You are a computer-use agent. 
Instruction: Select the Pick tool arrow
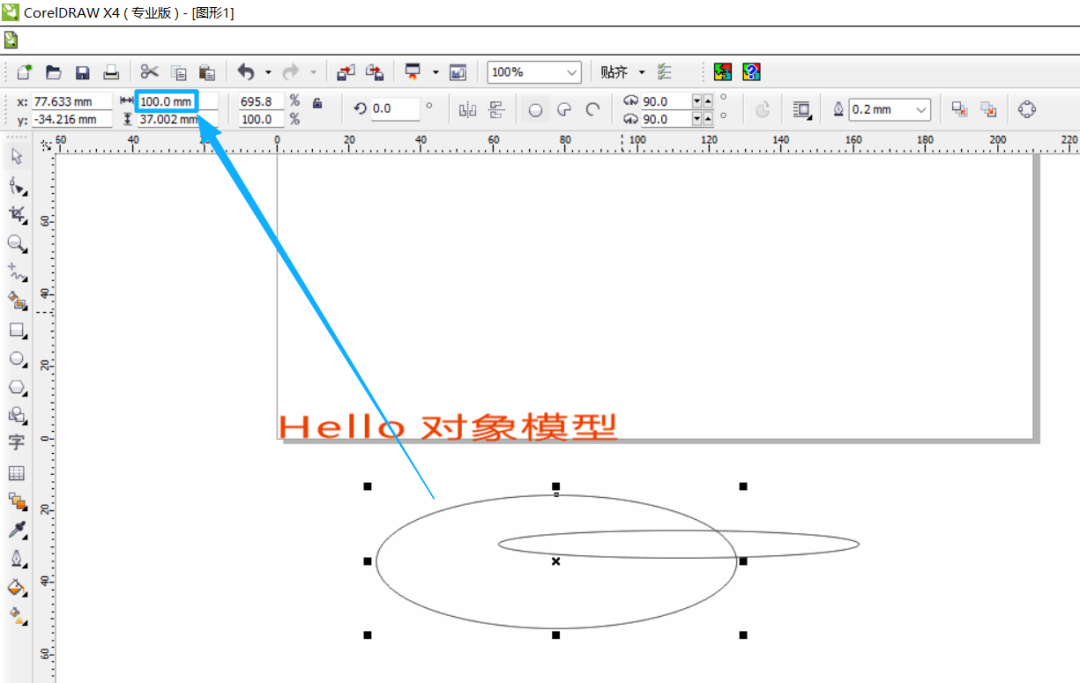click(17, 157)
